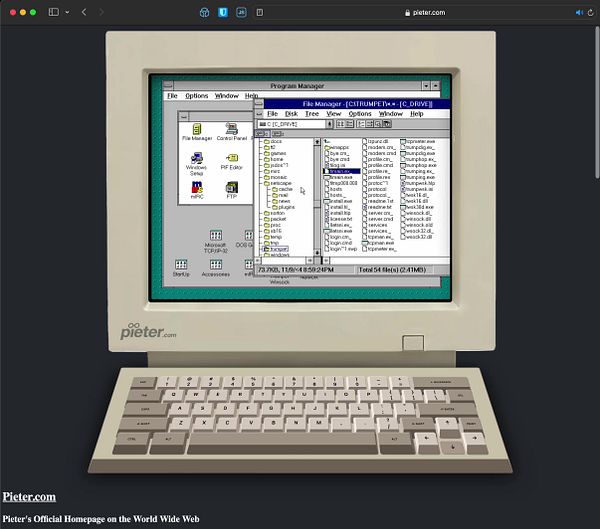Click the sort by type toolbar icon
The width and height of the screenshot is (600, 529).
click(x=369, y=124)
